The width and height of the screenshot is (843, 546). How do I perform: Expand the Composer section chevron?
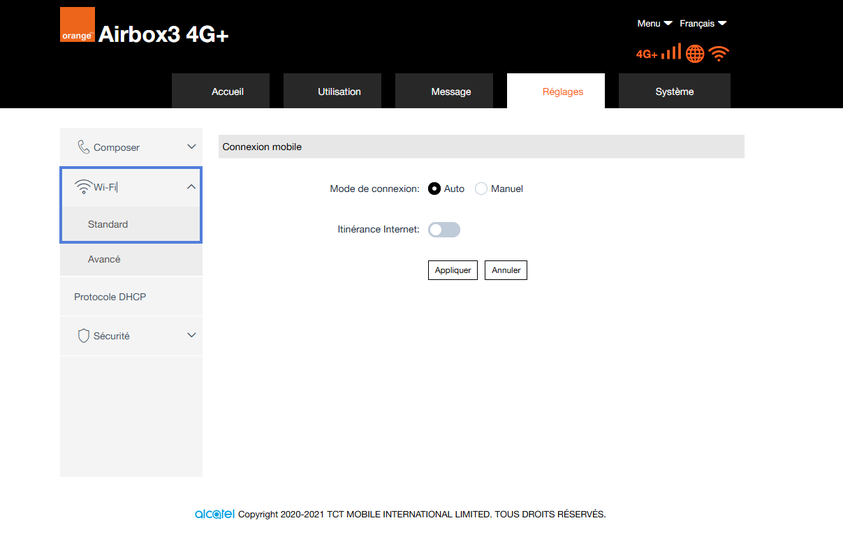[x=191, y=147]
